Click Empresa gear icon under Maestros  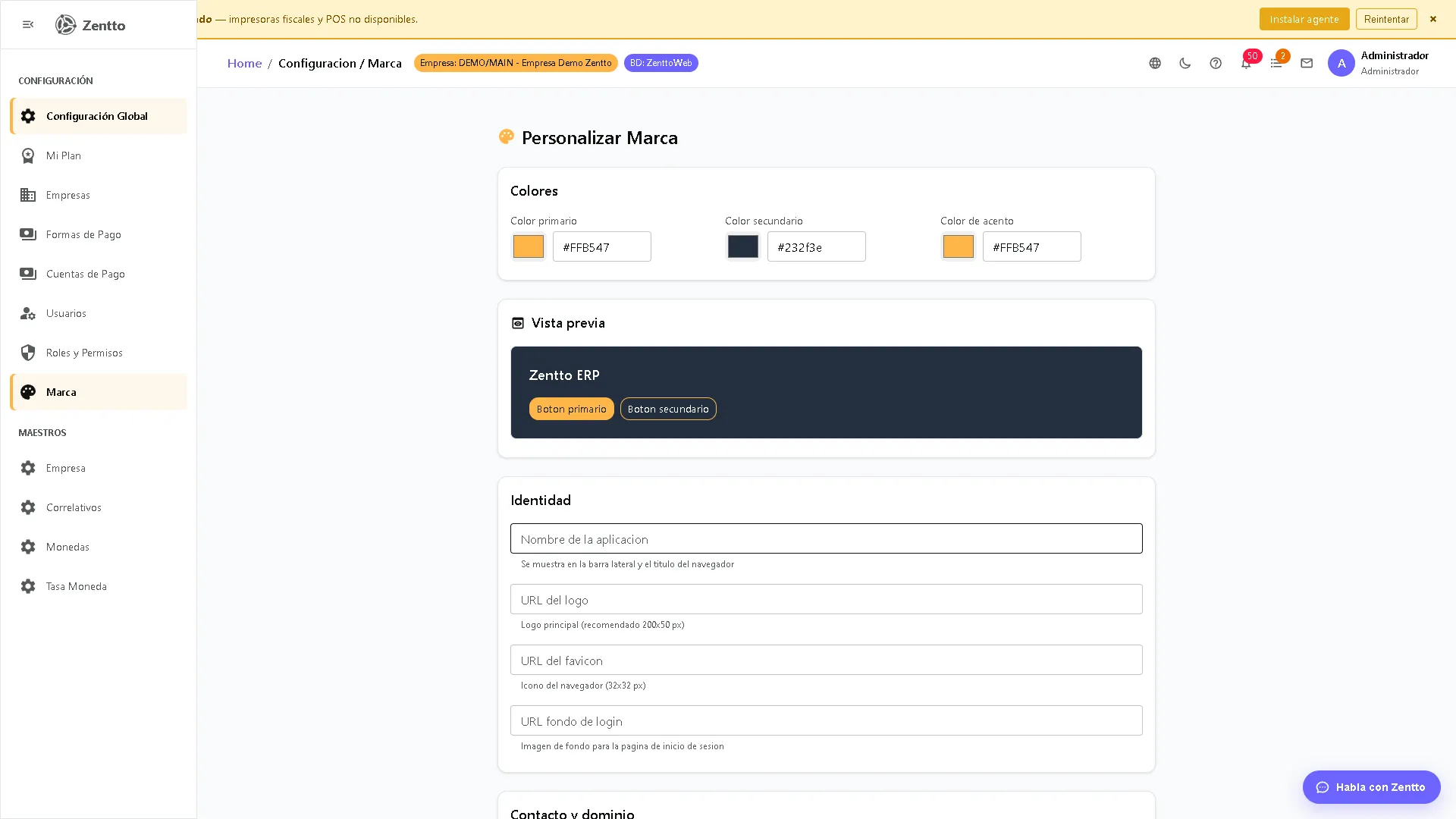[28, 468]
